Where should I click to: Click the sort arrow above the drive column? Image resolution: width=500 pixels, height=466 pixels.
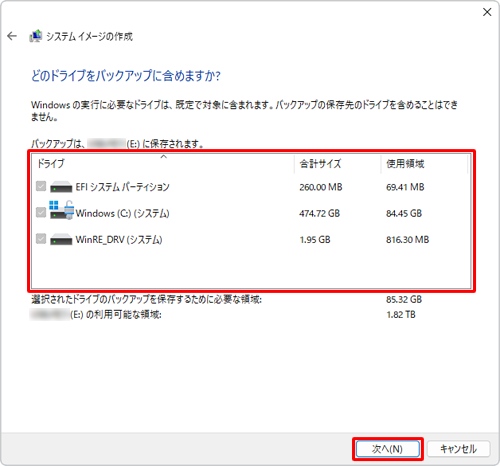[164, 156]
